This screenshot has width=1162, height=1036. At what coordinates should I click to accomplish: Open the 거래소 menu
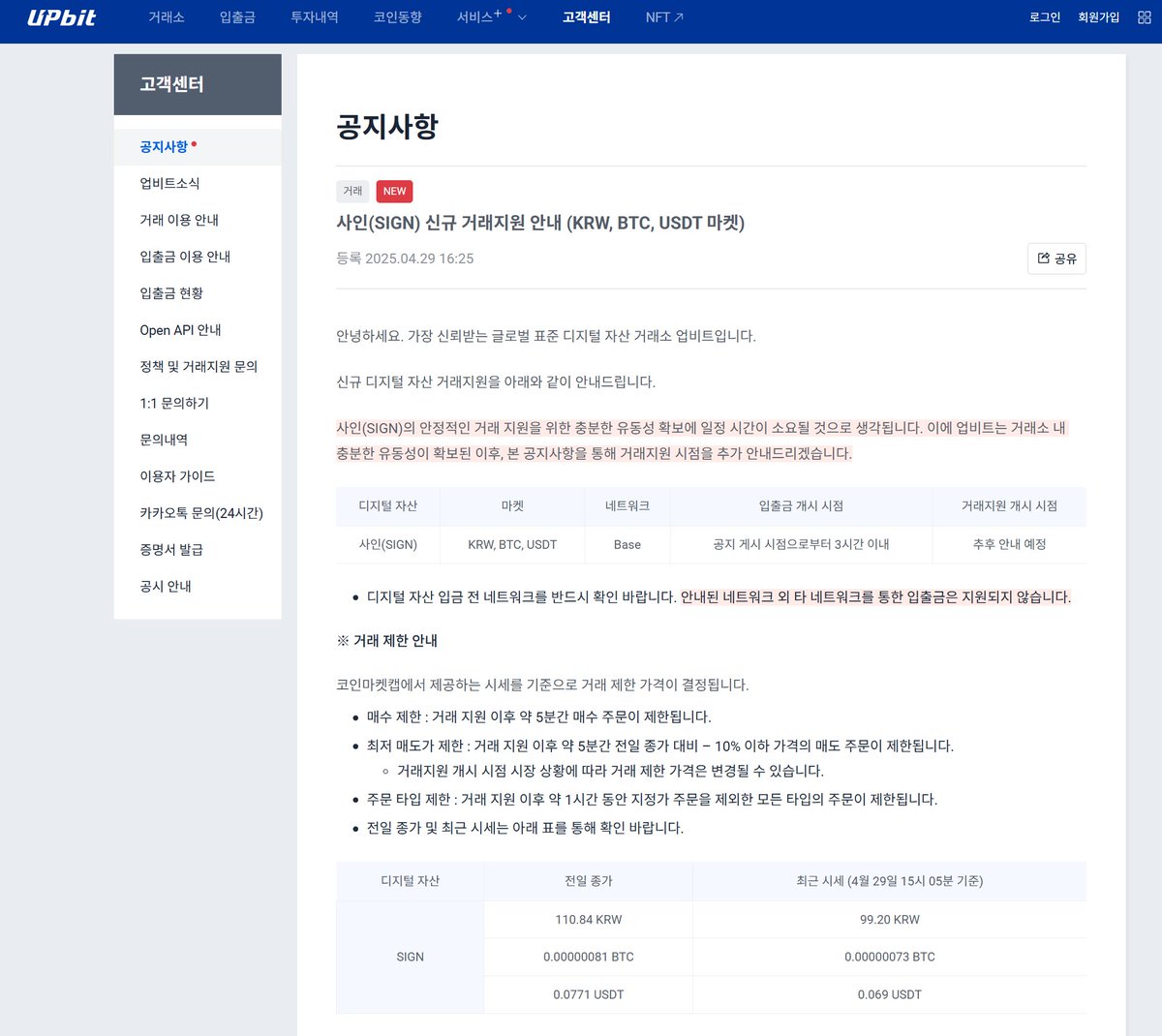point(167,17)
